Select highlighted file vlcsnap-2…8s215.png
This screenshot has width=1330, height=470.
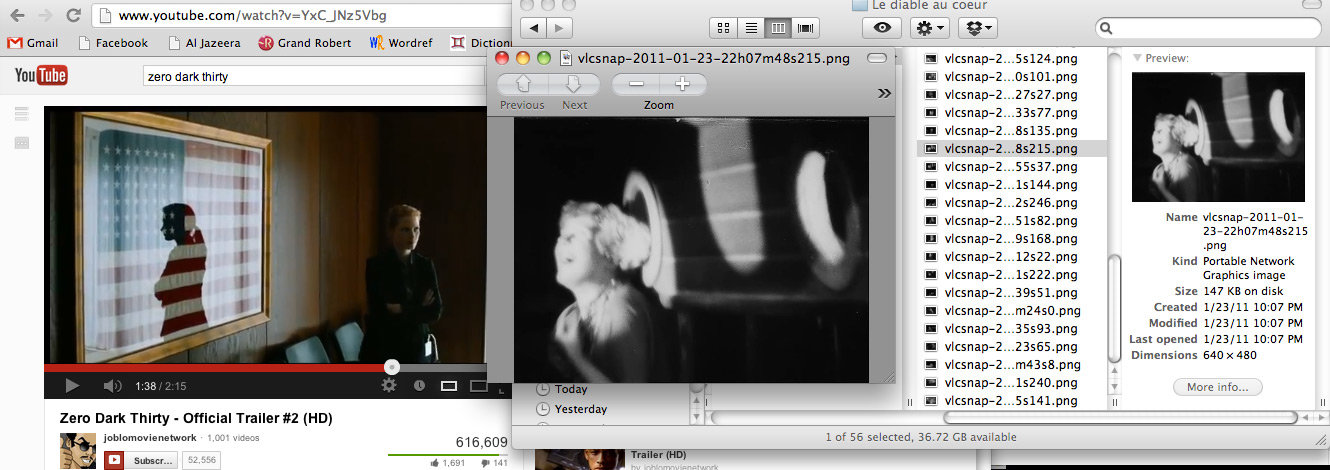click(1012, 148)
